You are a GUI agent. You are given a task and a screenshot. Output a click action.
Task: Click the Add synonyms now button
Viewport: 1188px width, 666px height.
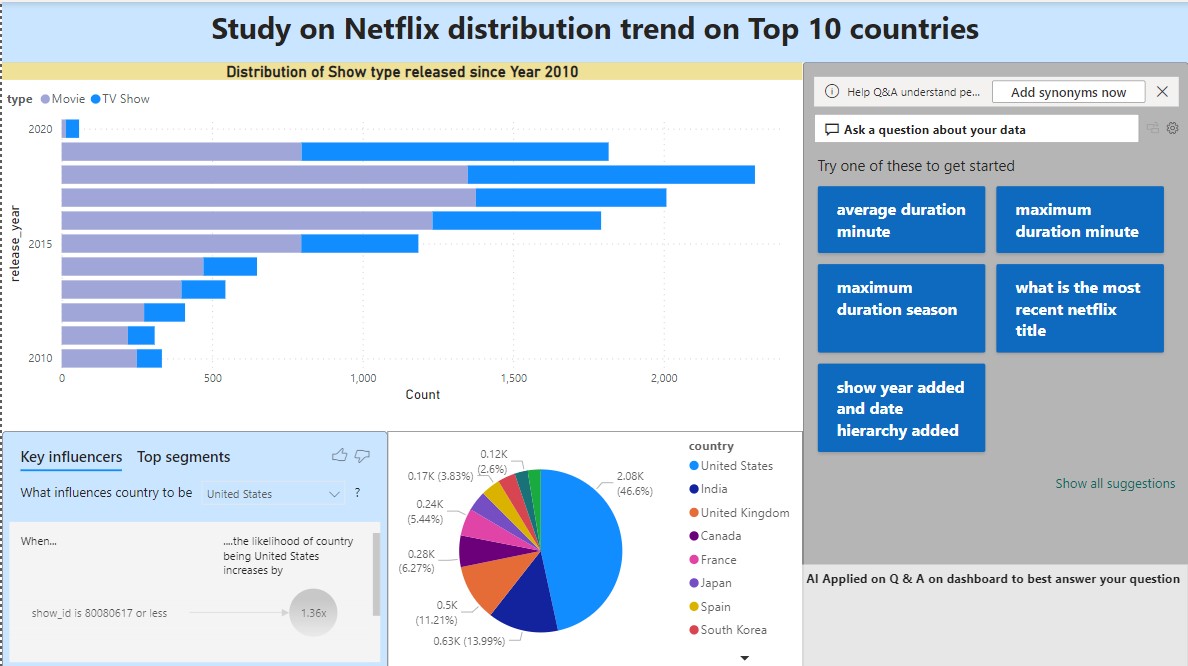point(1068,92)
